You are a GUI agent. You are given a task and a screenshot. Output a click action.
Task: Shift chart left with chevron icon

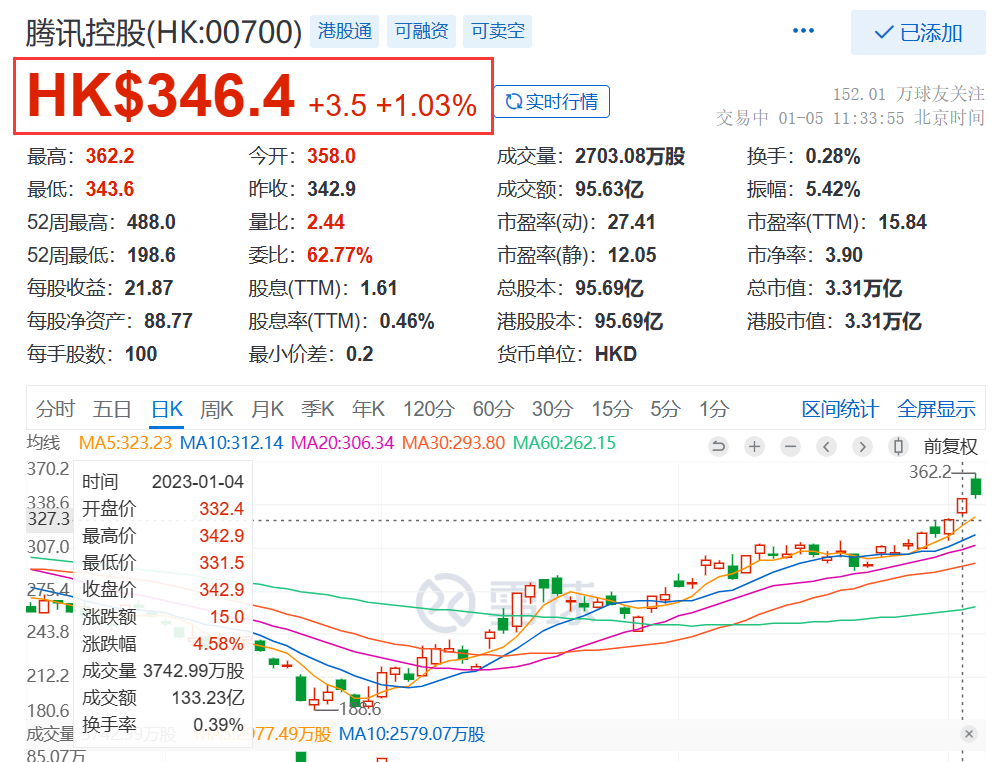coord(826,447)
